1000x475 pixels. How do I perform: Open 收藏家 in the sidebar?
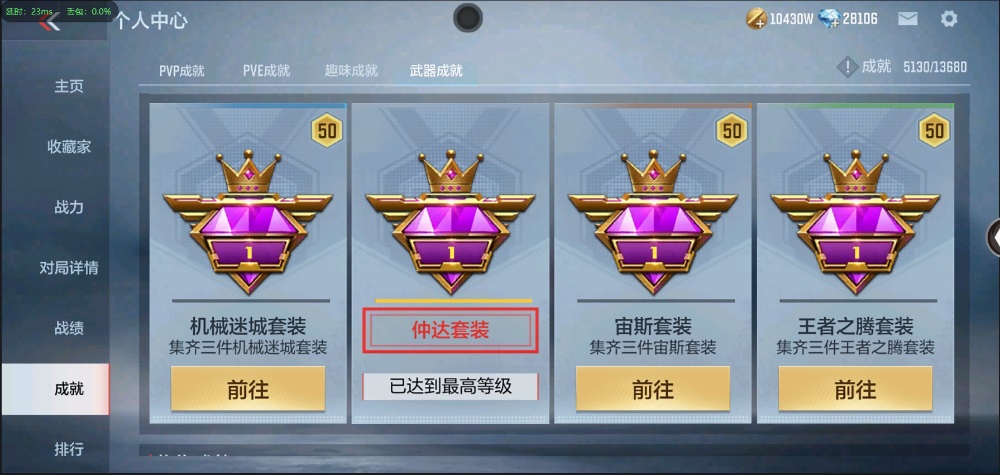[69, 147]
